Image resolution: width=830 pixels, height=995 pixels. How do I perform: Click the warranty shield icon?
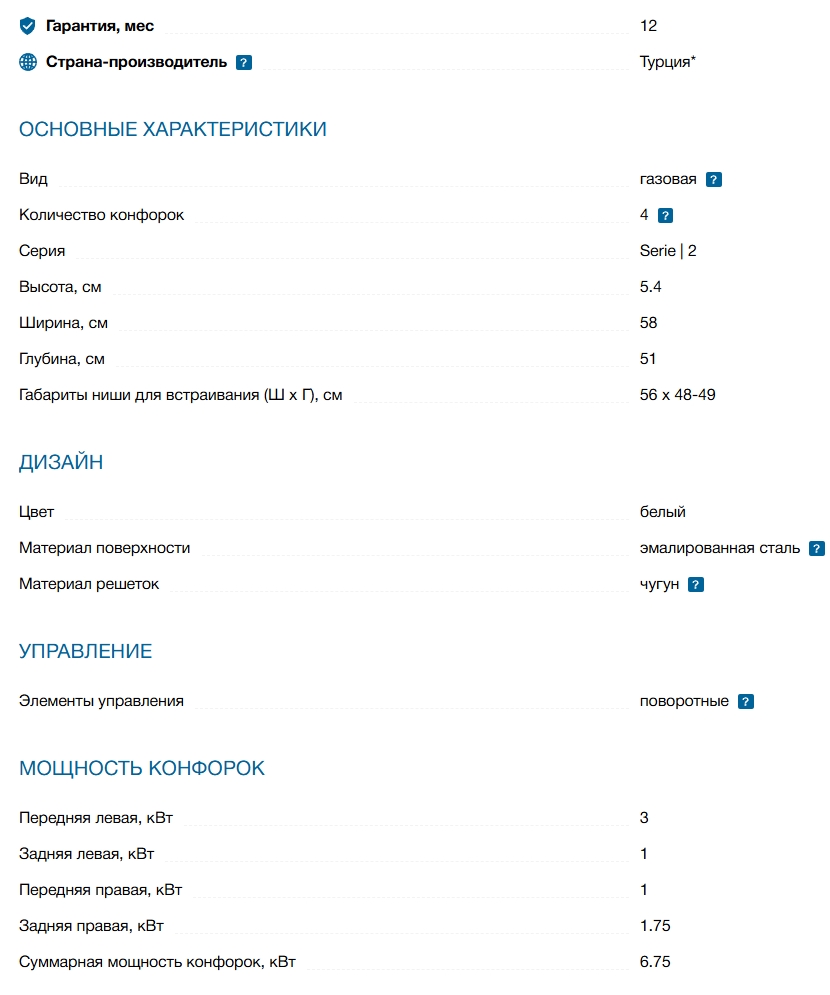coord(28,26)
